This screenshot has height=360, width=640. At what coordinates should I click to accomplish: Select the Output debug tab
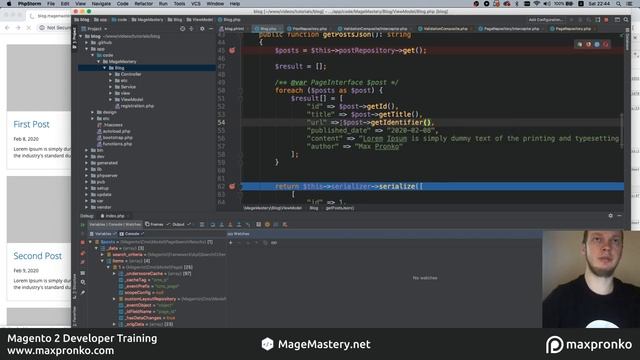click(x=178, y=224)
